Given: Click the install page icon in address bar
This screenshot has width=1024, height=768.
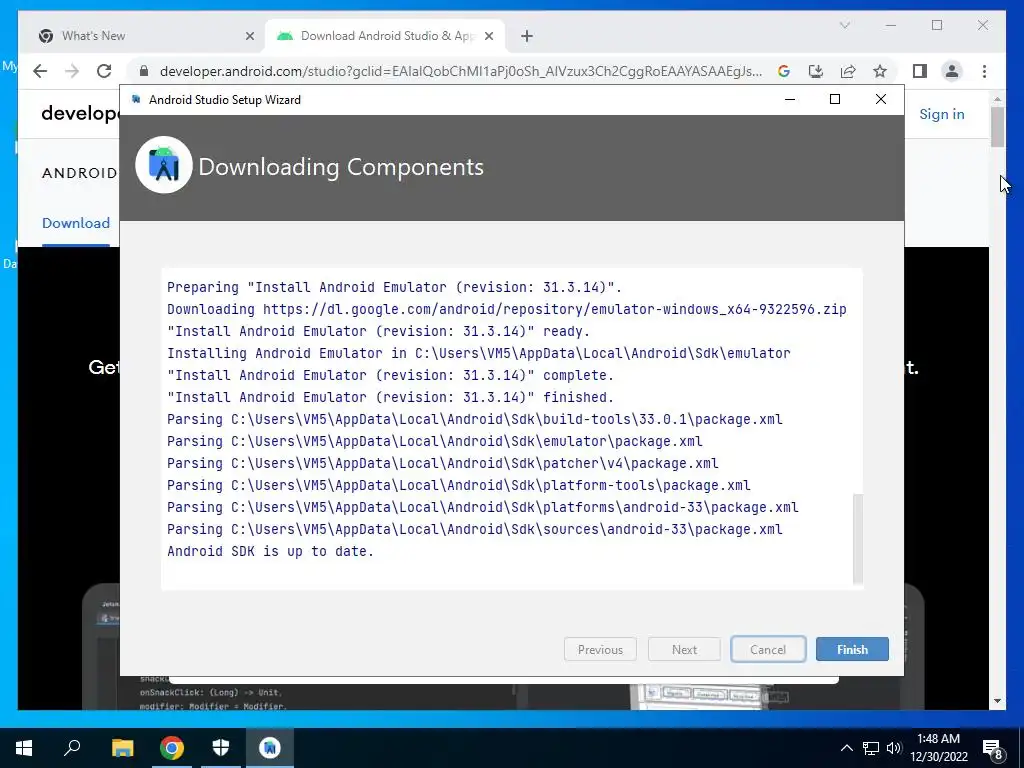Looking at the screenshot, I should pyautogui.click(x=816, y=71).
